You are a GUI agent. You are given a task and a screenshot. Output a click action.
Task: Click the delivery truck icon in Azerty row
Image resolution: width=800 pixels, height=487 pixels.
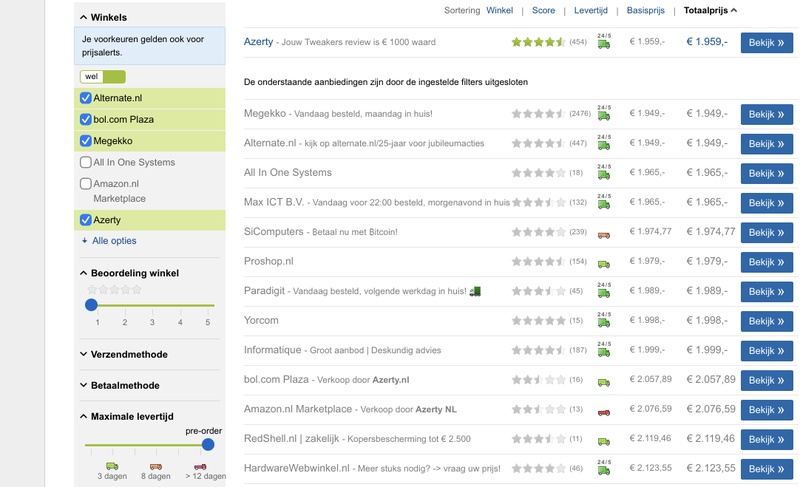tap(604, 42)
